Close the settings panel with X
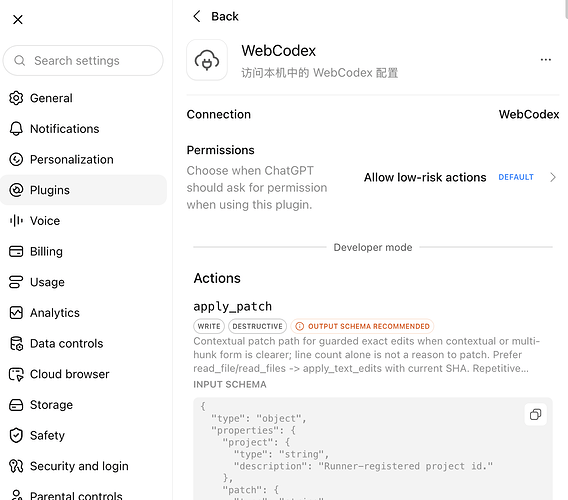The image size is (568, 500). pyautogui.click(x=18, y=19)
